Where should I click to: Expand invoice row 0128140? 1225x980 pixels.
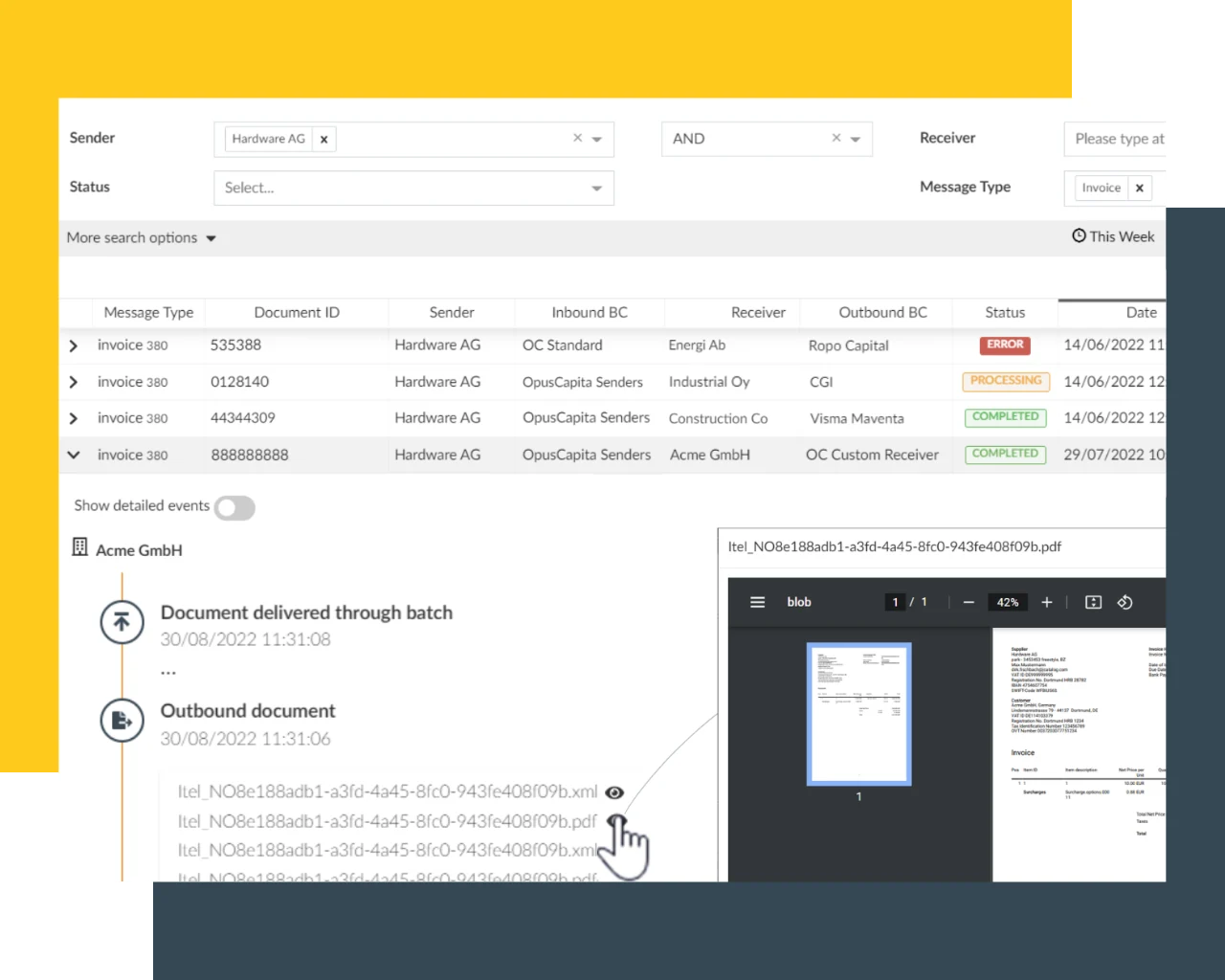point(74,382)
